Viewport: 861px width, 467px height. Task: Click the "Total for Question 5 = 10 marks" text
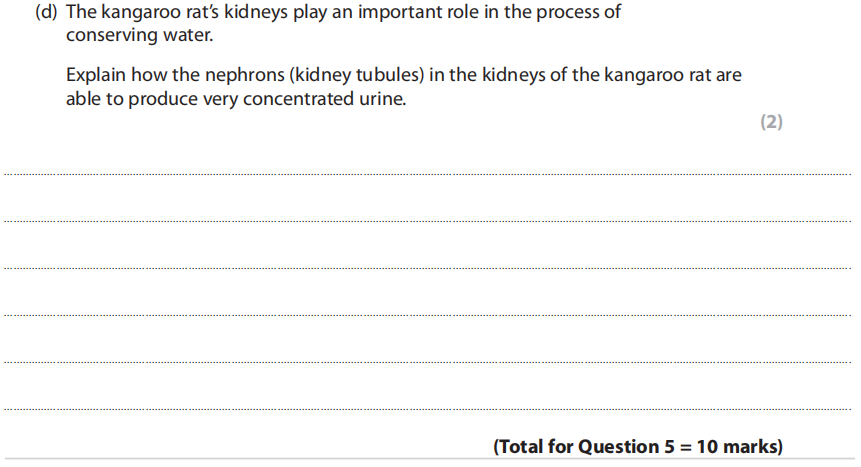point(638,446)
